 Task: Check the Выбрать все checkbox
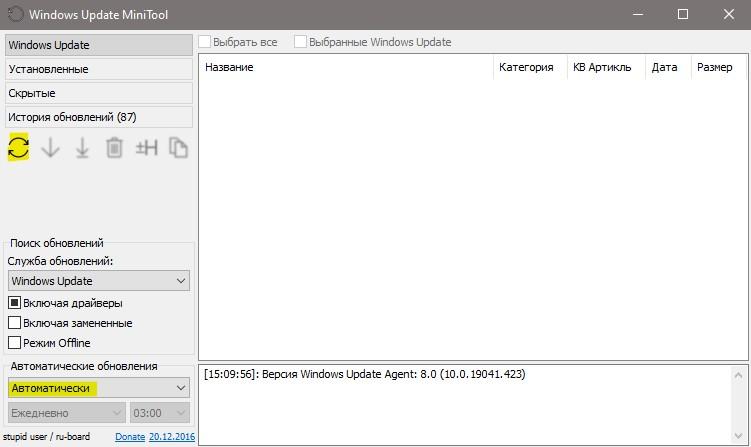click(x=205, y=42)
